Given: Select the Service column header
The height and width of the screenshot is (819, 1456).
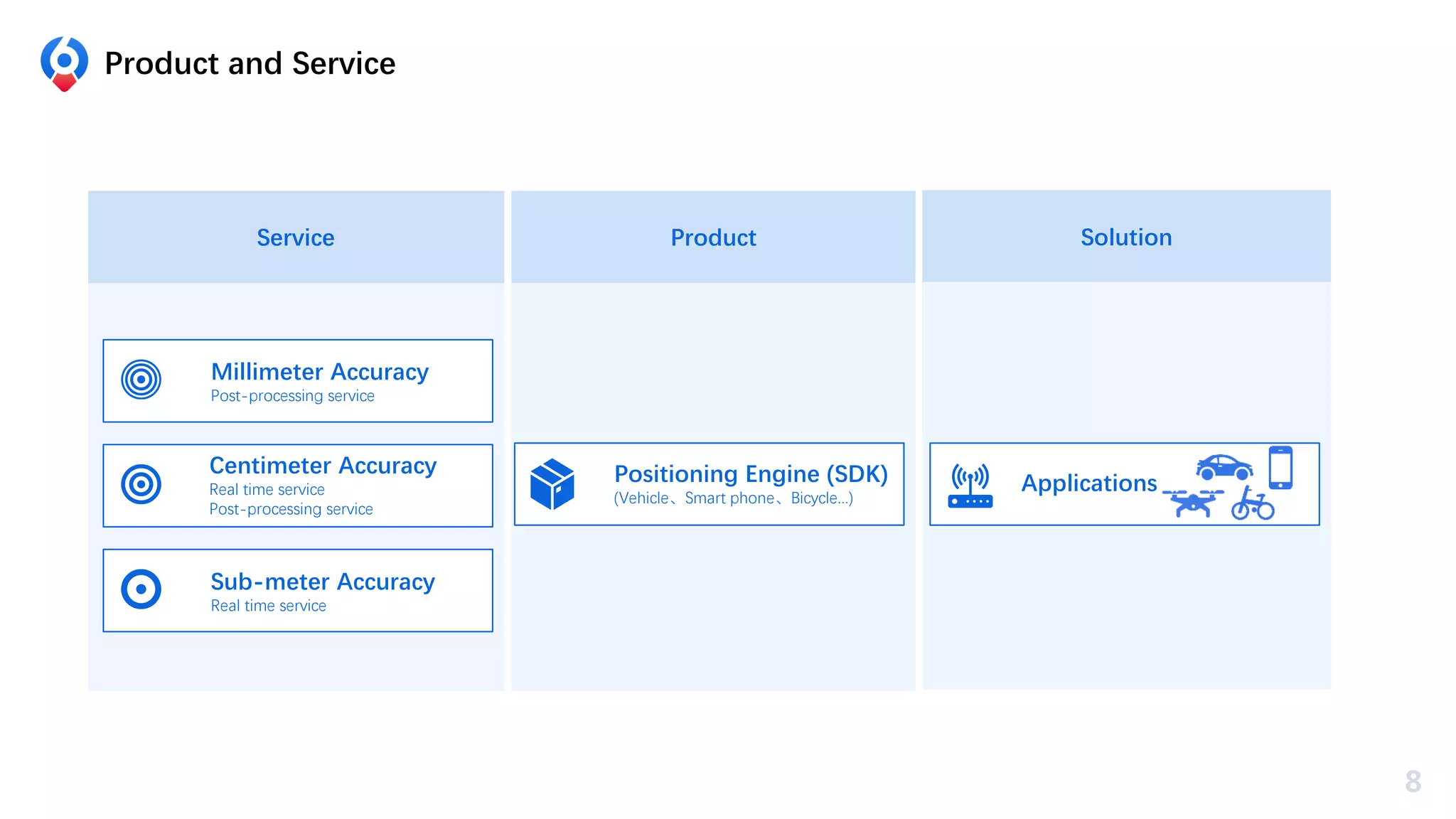Looking at the screenshot, I should [x=296, y=237].
